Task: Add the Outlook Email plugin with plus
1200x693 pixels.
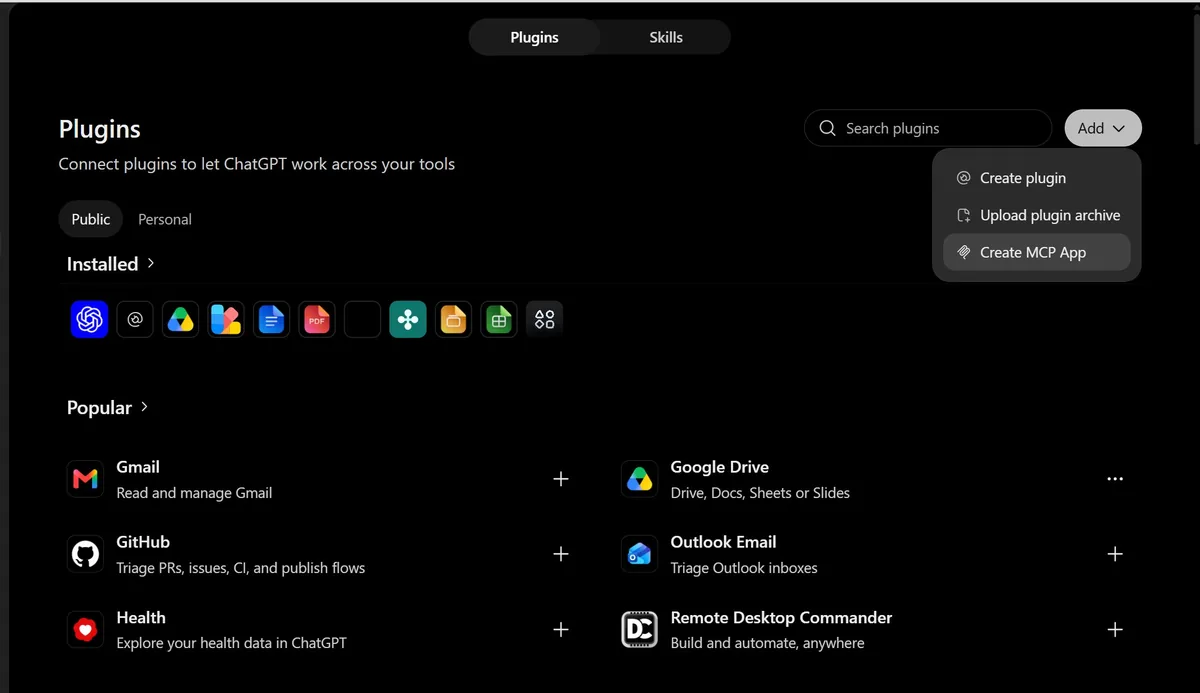Action: (x=1115, y=554)
